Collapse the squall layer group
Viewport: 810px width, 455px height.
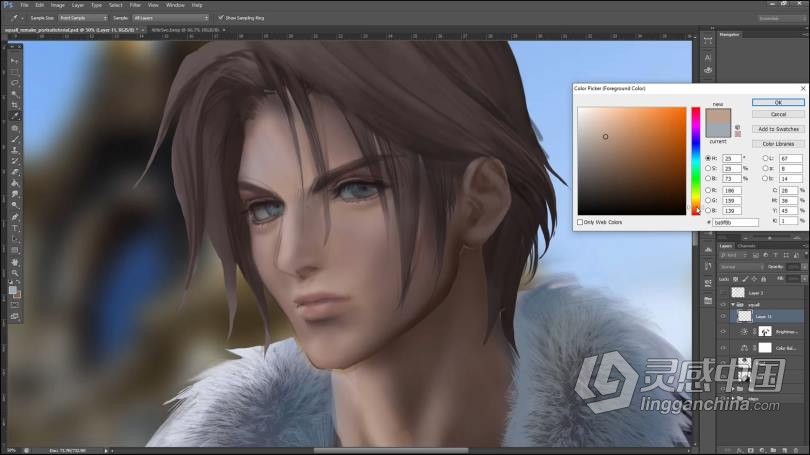(733, 305)
